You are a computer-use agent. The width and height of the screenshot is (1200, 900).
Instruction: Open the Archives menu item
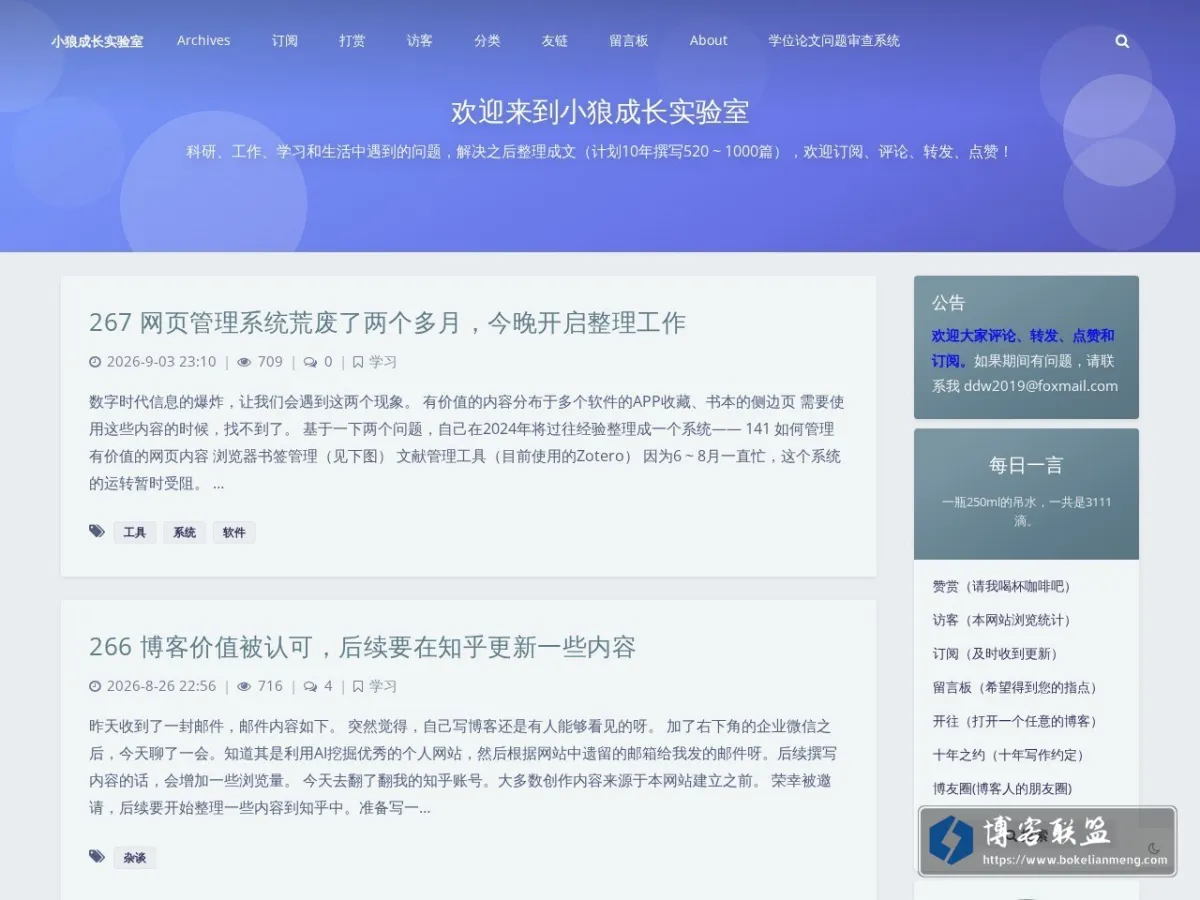coord(204,41)
